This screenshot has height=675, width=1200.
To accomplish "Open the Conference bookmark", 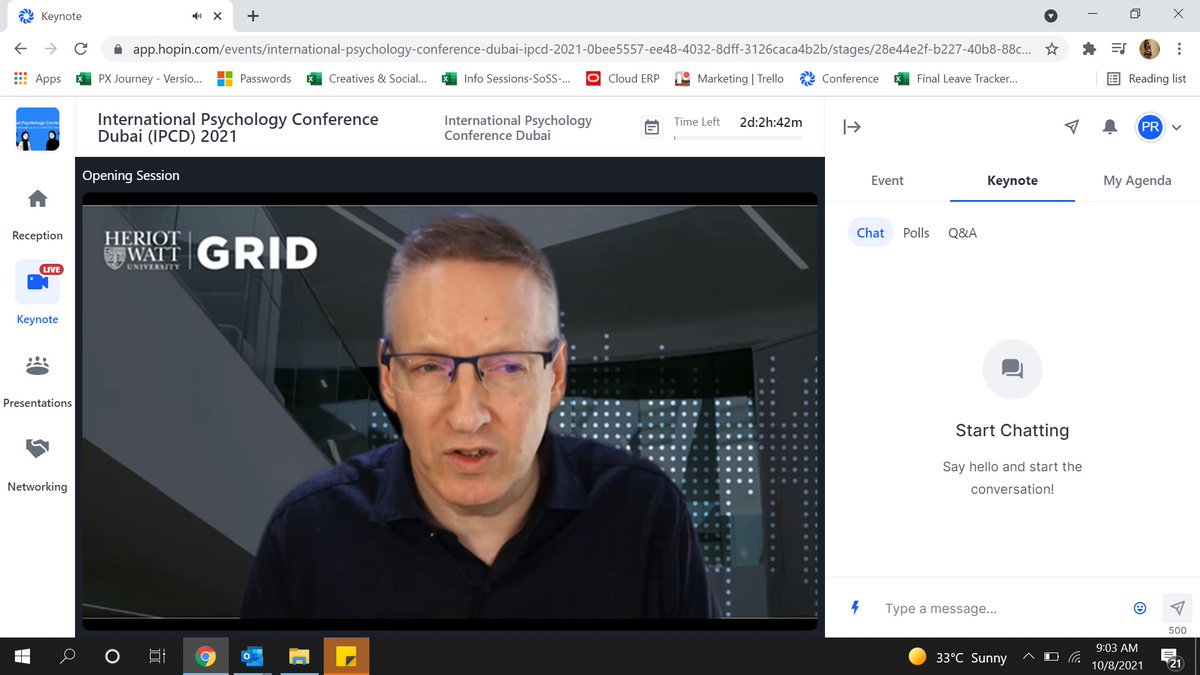I will pyautogui.click(x=839, y=78).
